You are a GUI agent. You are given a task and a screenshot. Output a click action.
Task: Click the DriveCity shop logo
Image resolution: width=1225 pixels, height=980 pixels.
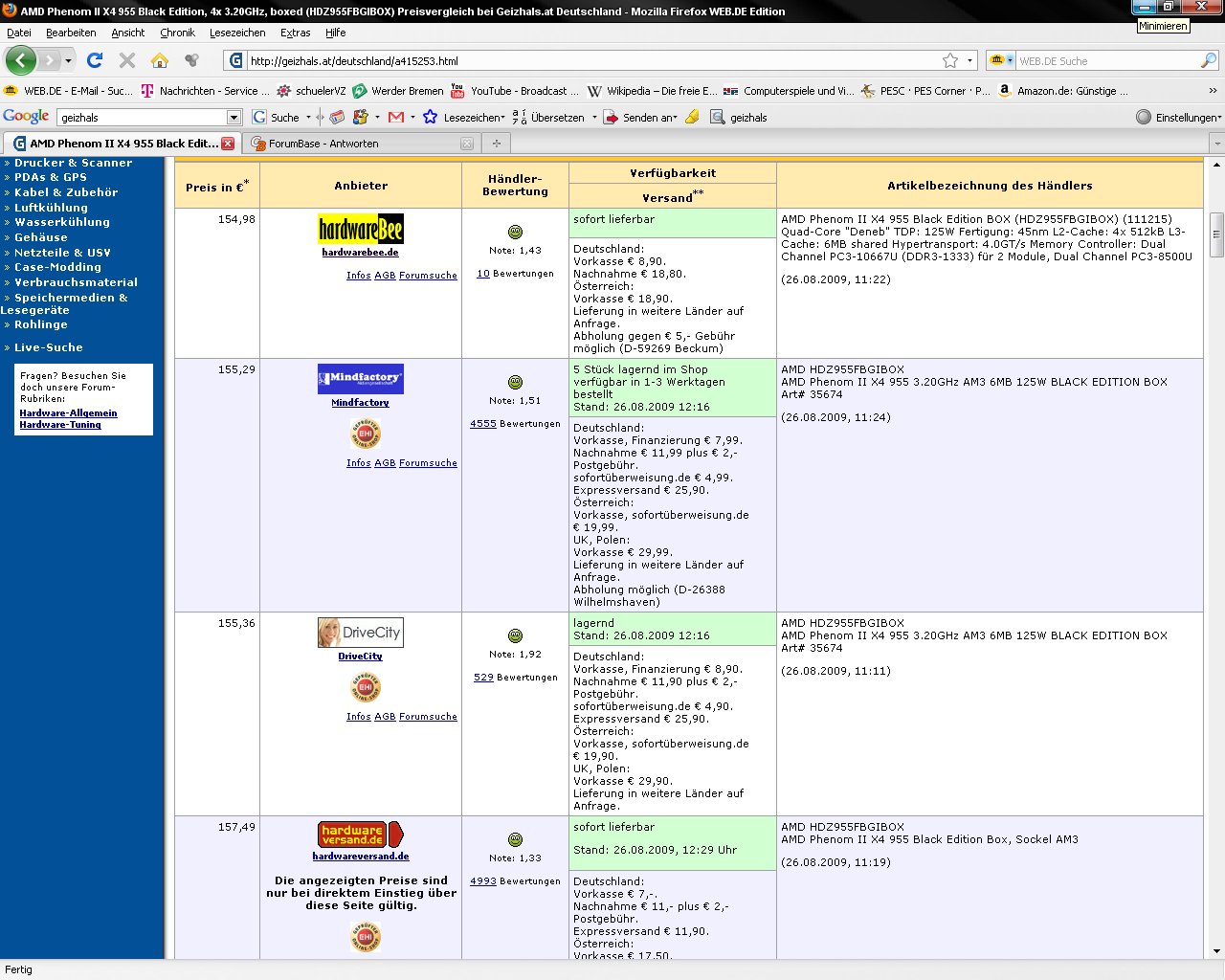361,633
